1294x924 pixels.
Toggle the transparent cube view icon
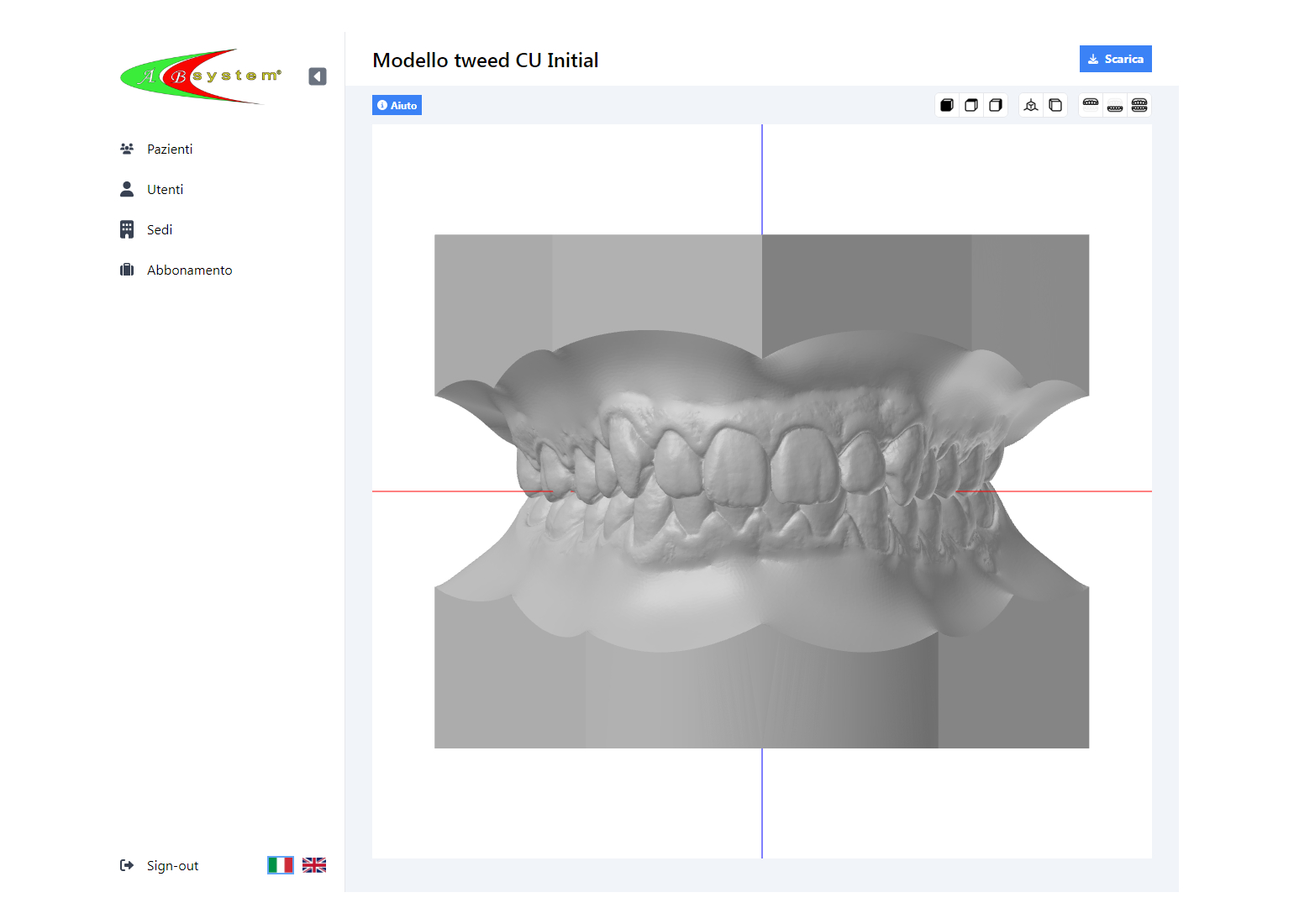point(1055,105)
